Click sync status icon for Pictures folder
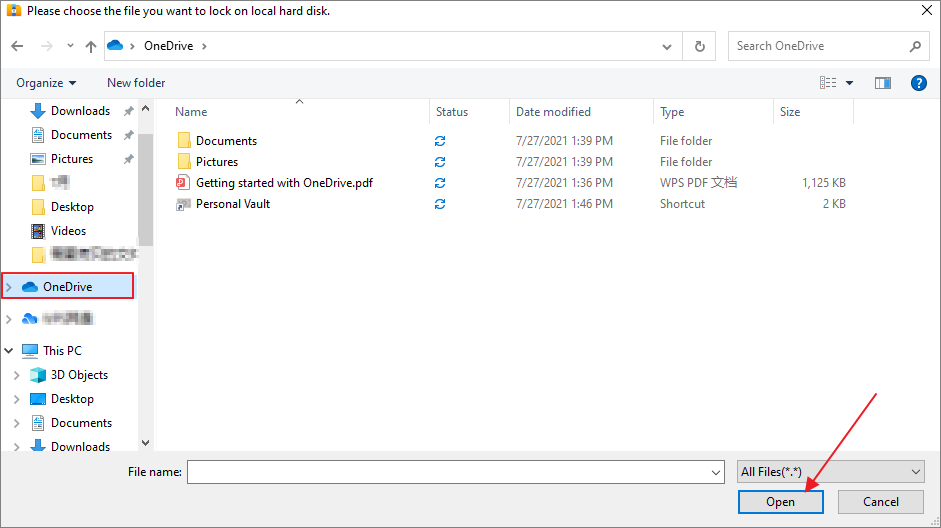The height and width of the screenshot is (528, 941). 440,162
